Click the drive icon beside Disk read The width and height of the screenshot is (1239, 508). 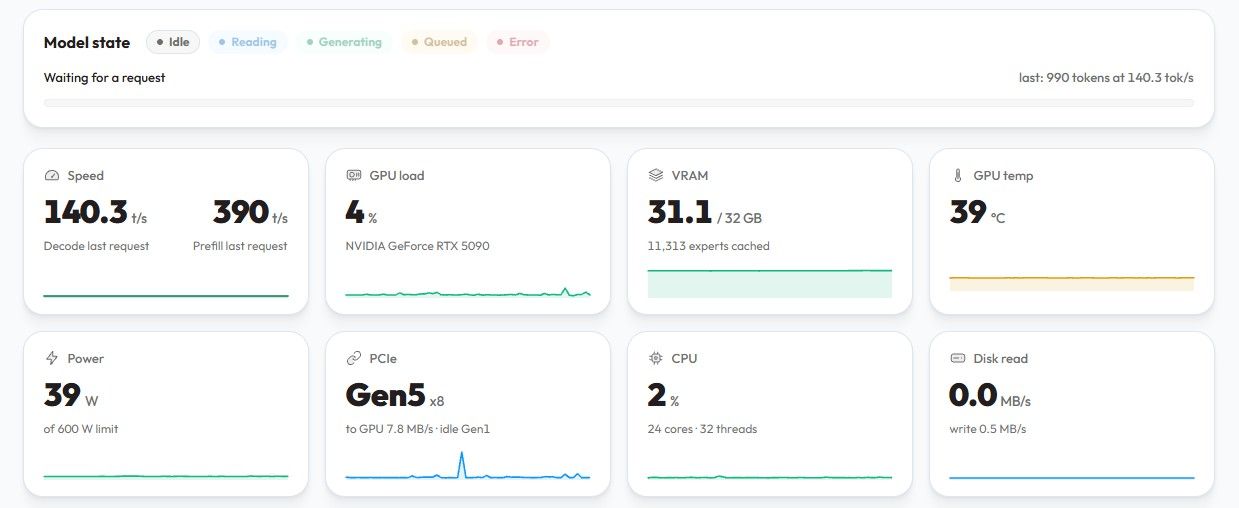(958, 358)
